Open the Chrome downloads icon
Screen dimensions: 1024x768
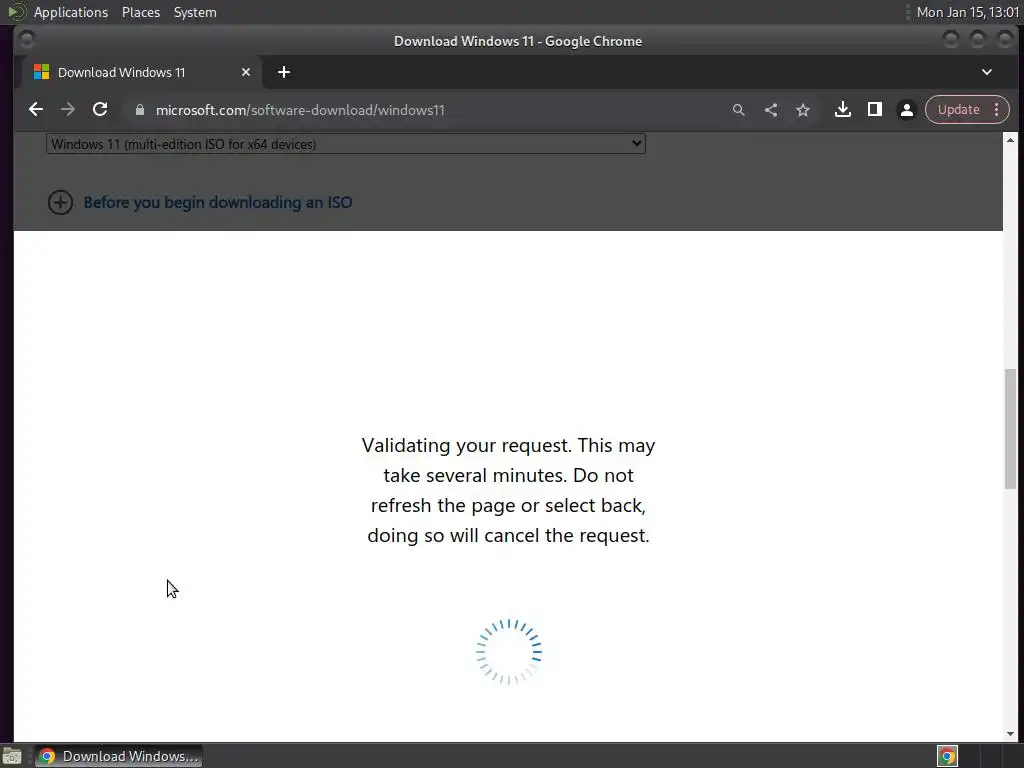tap(842, 110)
